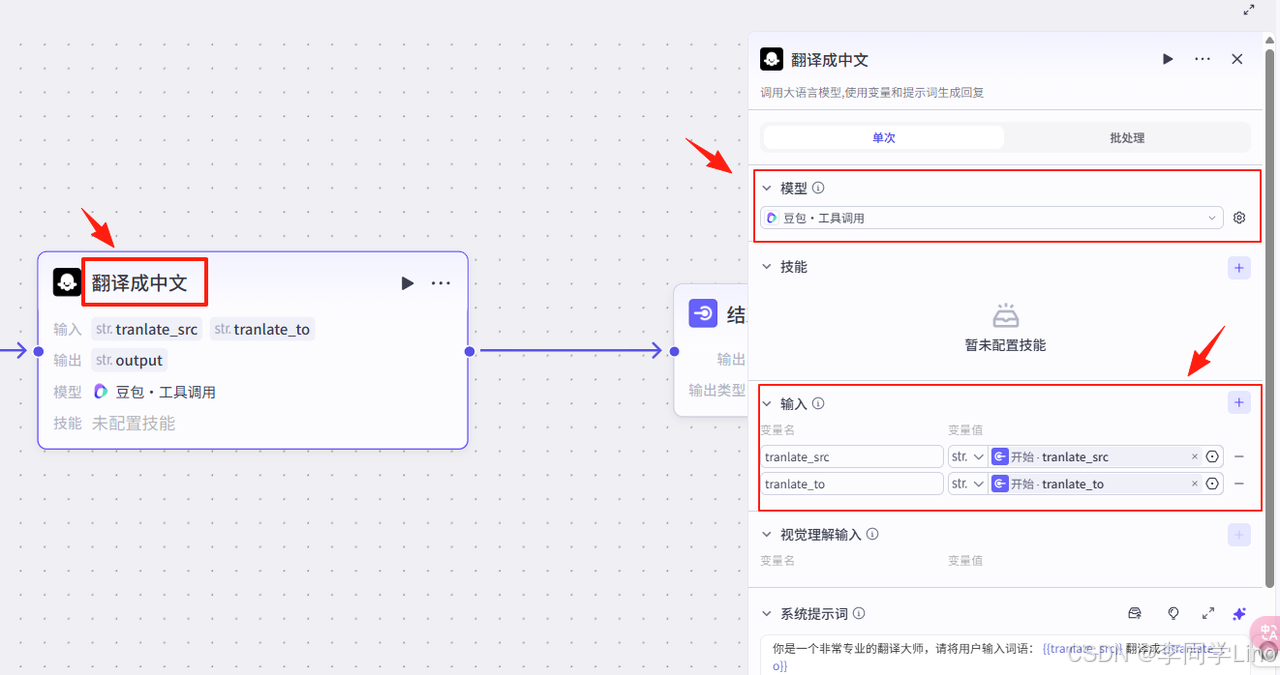Select the 翻译成中文 node title on canvas

139,283
